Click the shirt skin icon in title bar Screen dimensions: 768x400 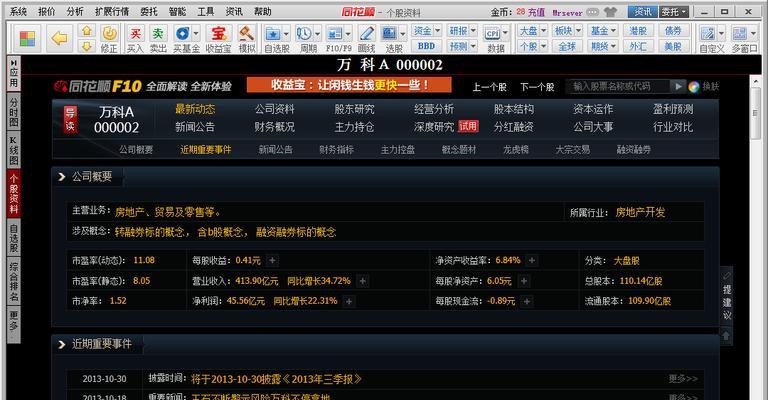tap(610, 12)
